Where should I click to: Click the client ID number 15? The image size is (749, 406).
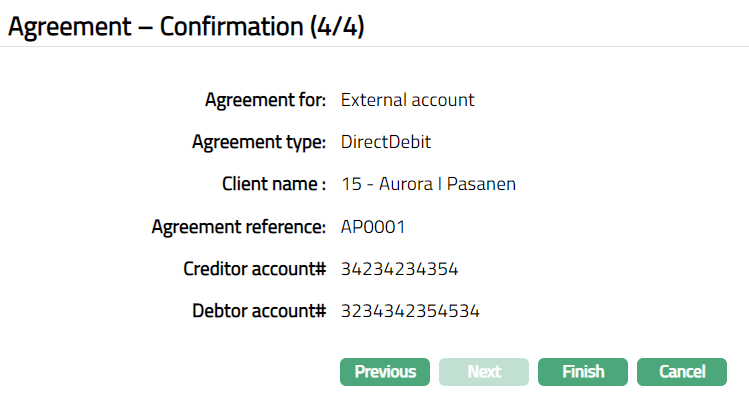pos(350,184)
